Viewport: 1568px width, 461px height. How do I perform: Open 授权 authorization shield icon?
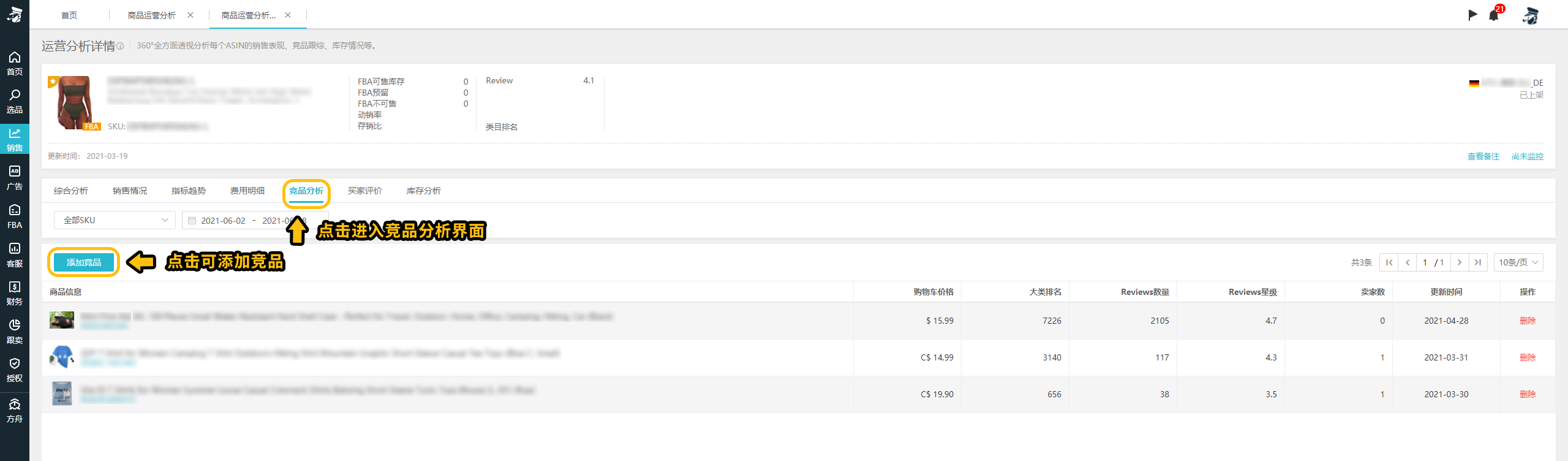(15, 370)
